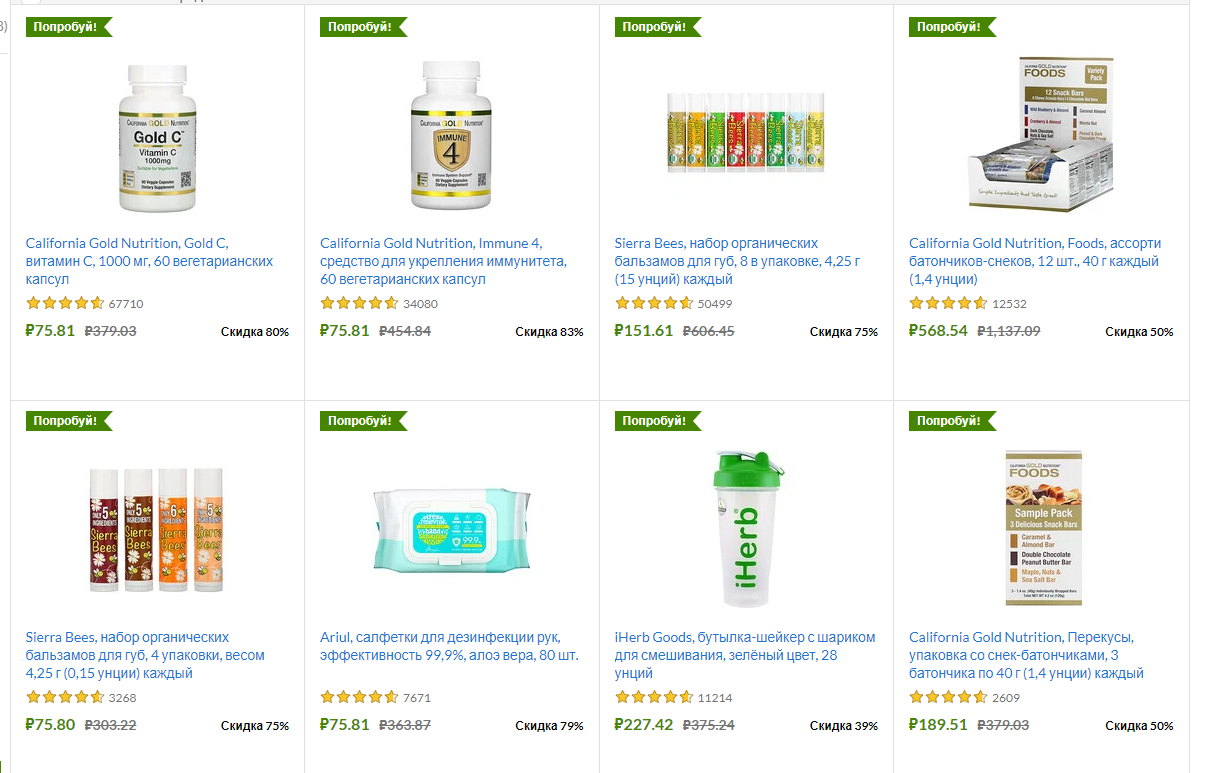Open the iHerb Goods shaker bottle title link
Image resolution: width=1205 pixels, height=773 pixels.
(x=745, y=655)
